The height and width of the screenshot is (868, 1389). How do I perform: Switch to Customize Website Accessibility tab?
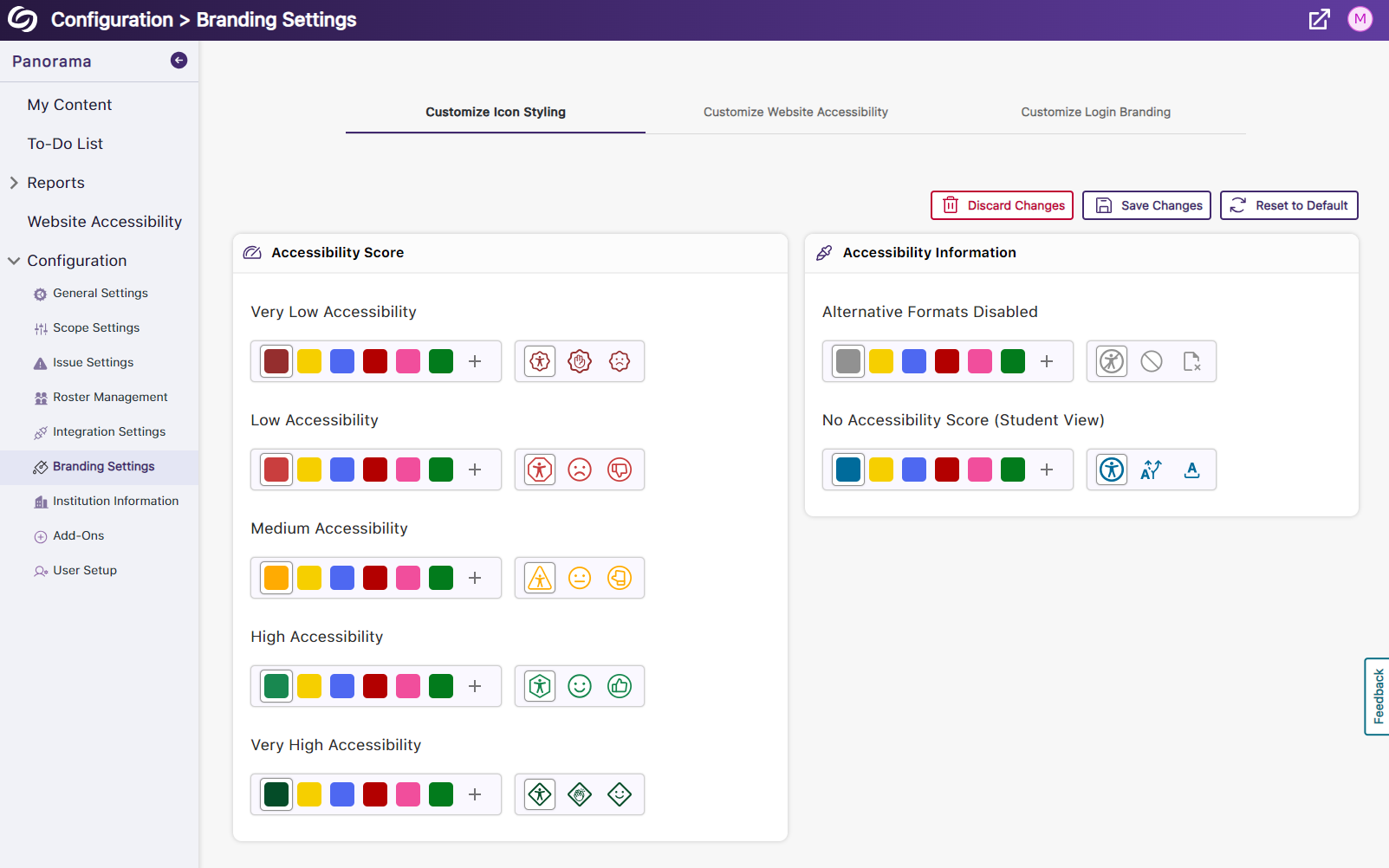795,112
